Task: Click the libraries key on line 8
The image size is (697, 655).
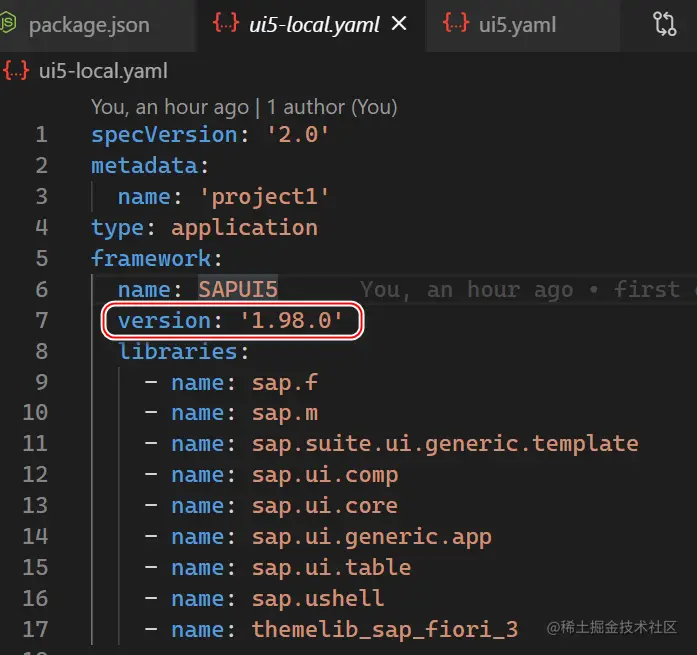Action: tap(178, 351)
